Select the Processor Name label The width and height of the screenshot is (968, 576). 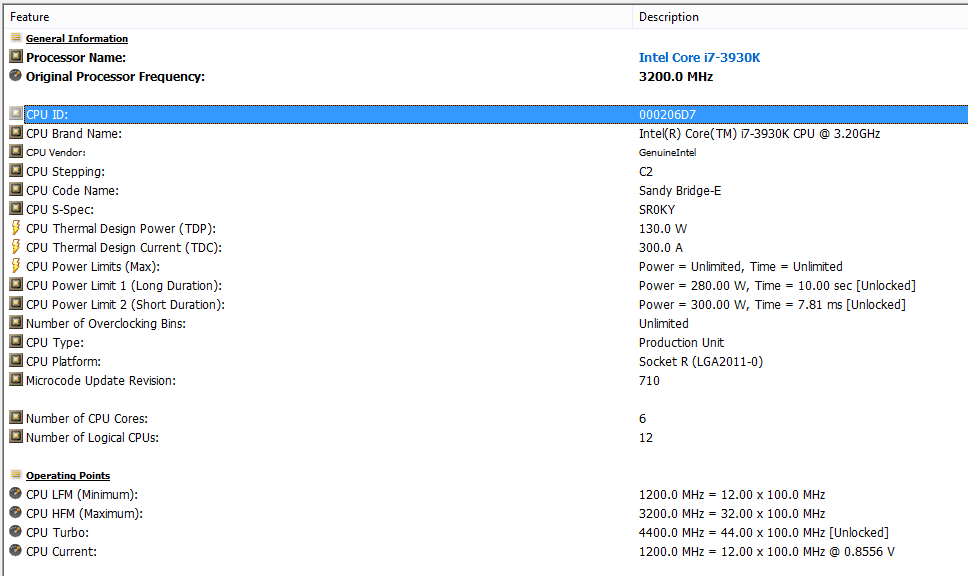[x=76, y=57]
